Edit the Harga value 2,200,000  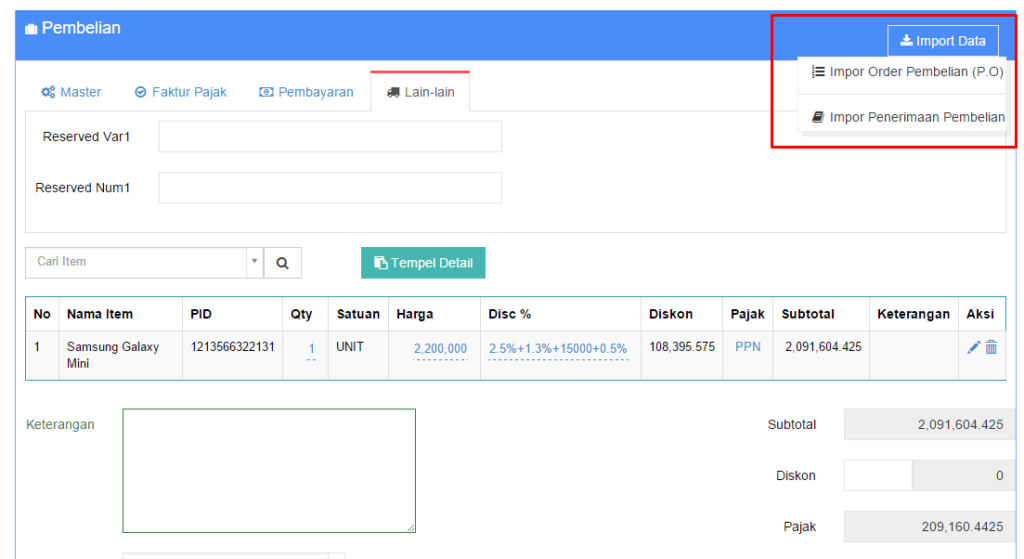[x=440, y=349]
